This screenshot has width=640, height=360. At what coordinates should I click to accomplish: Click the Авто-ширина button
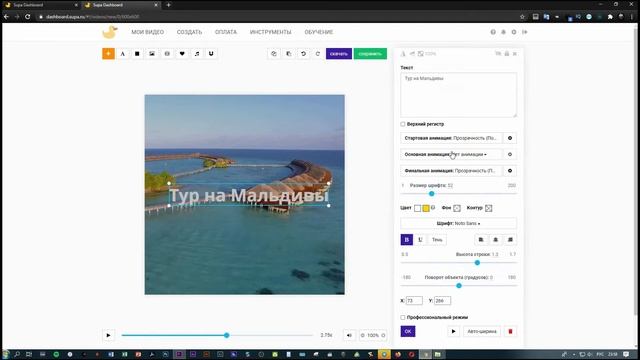[482, 331]
